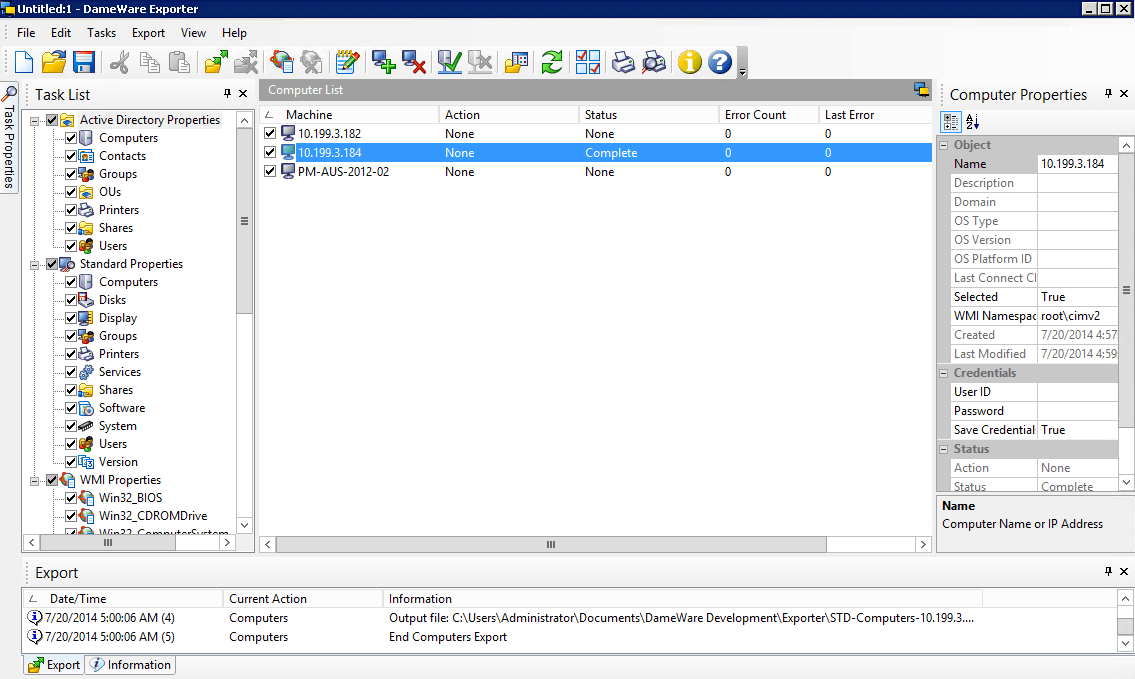Open the Export menu in the menu bar
The width and height of the screenshot is (1135, 679).
coord(148,33)
